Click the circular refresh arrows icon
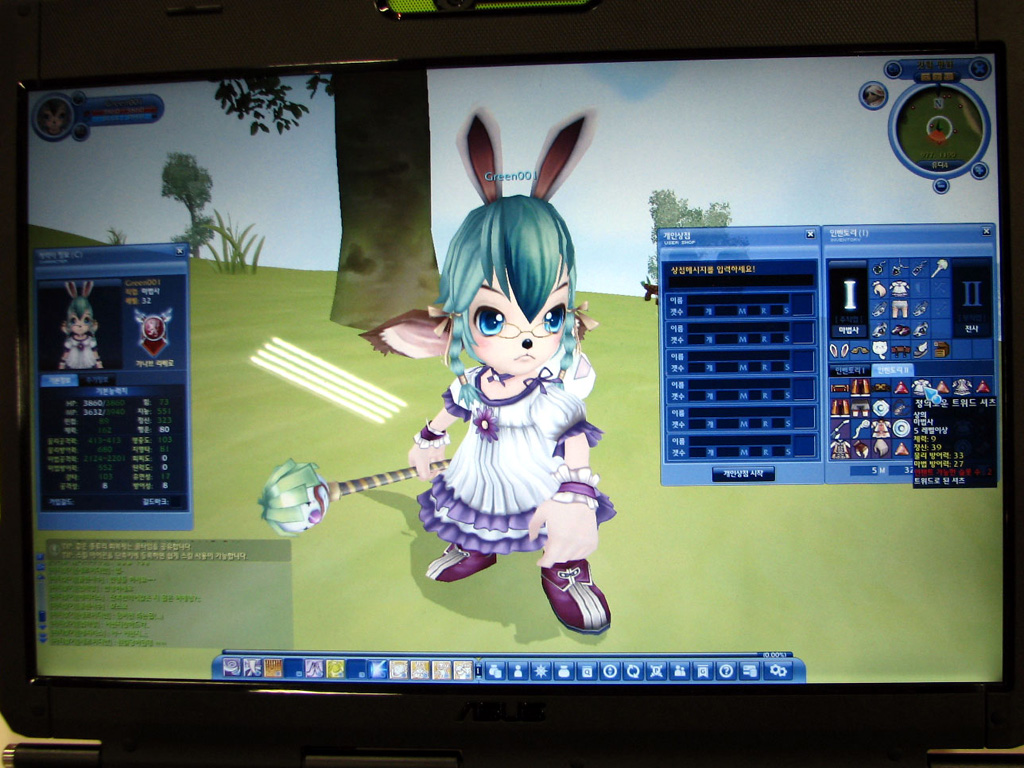 coord(633,671)
